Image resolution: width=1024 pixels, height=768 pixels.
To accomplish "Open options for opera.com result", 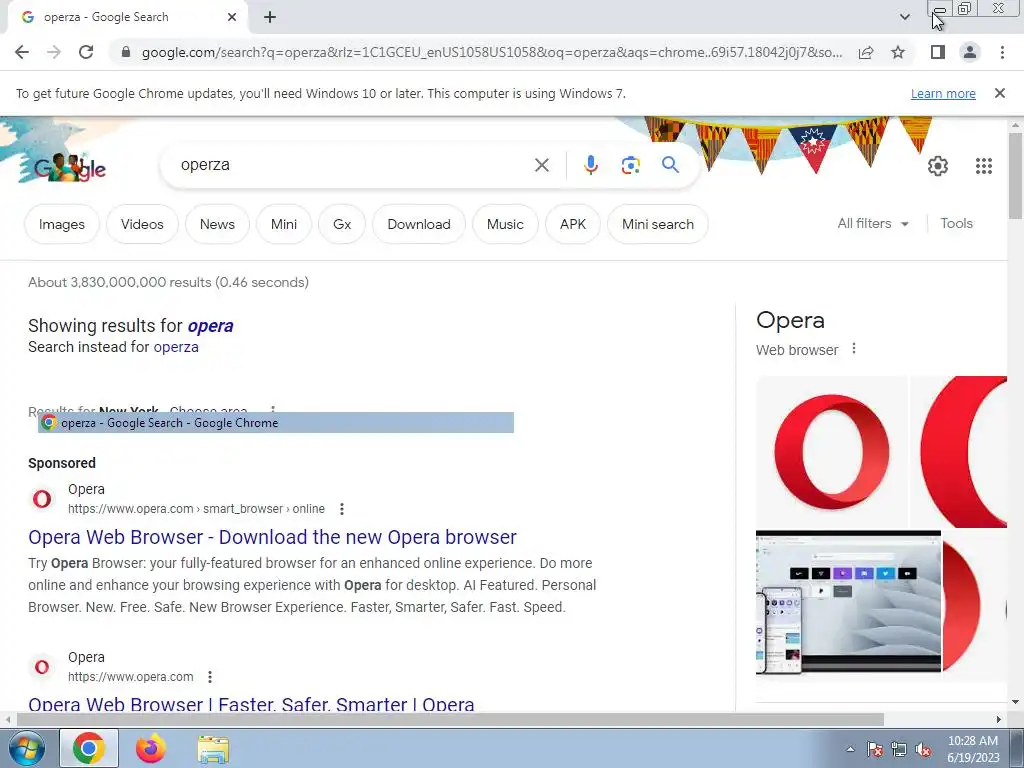I will click(210, 677).
